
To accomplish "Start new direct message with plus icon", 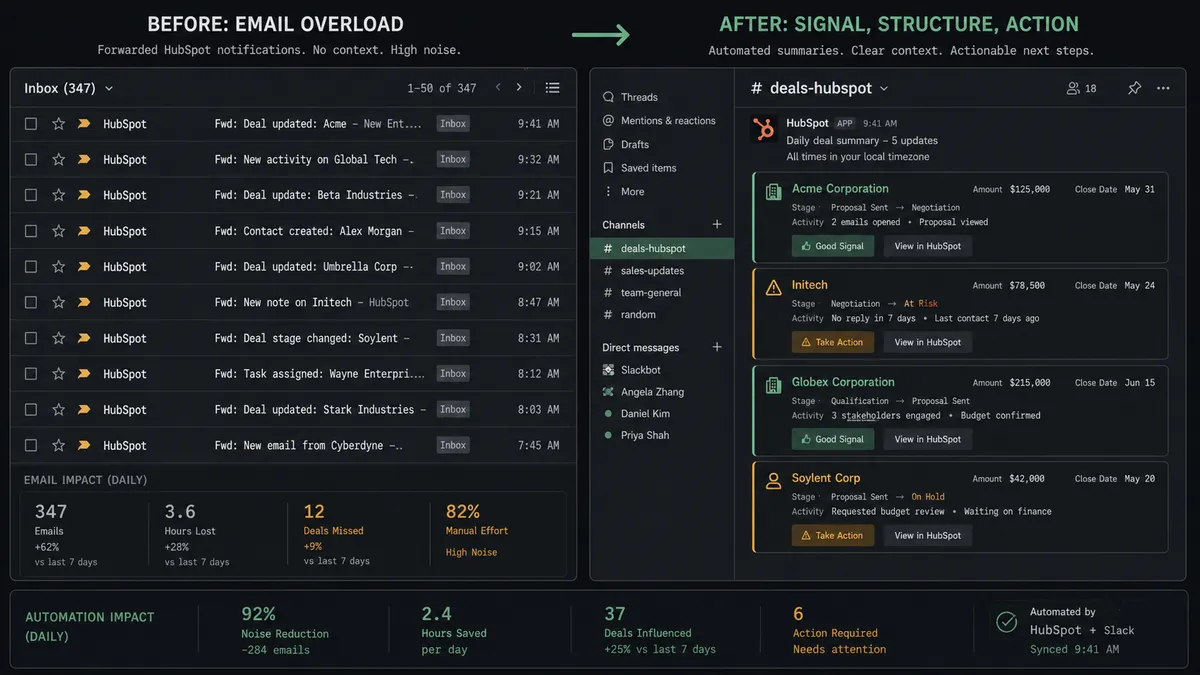I will tap(716, 348).
